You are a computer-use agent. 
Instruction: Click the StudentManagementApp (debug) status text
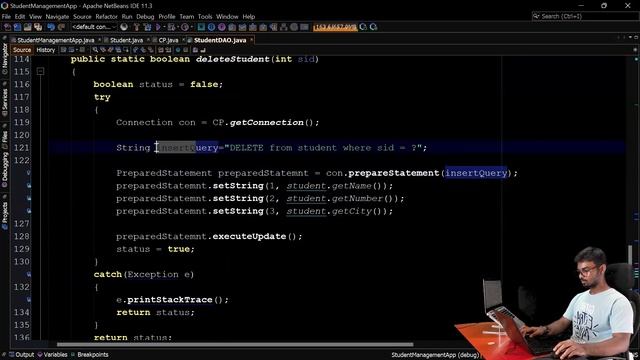click(435, 355)
